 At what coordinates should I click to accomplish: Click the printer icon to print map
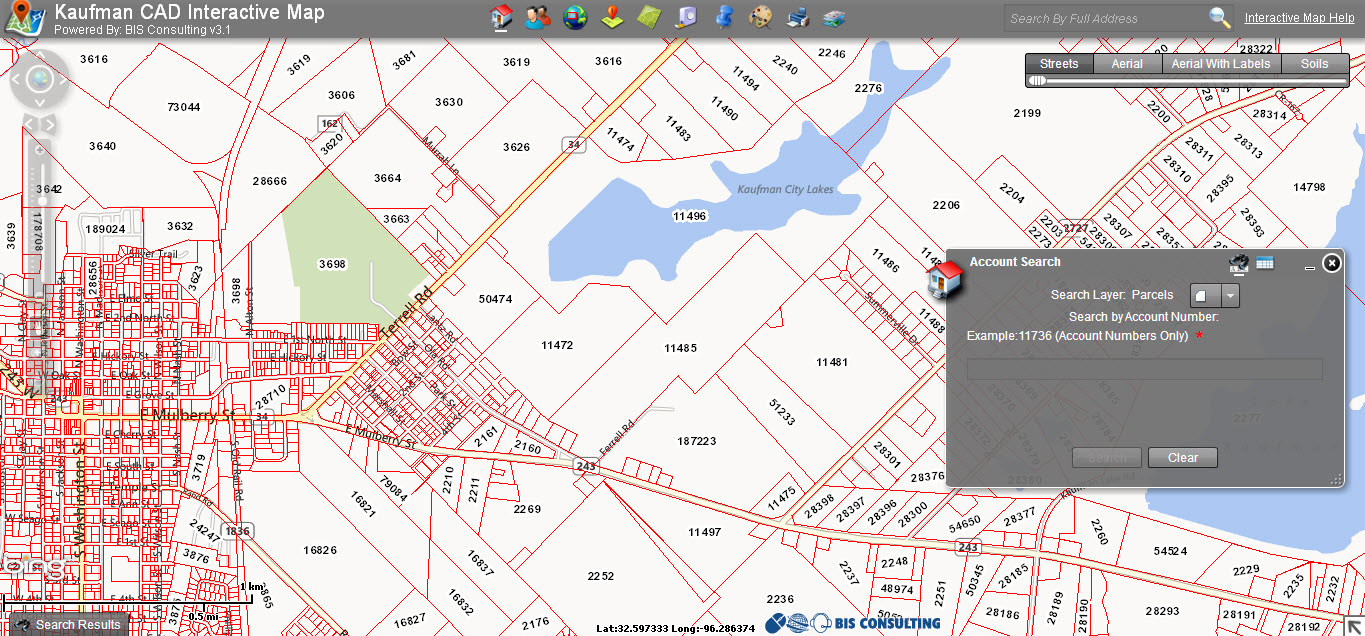pyautogui.click(x=798, y=17)
